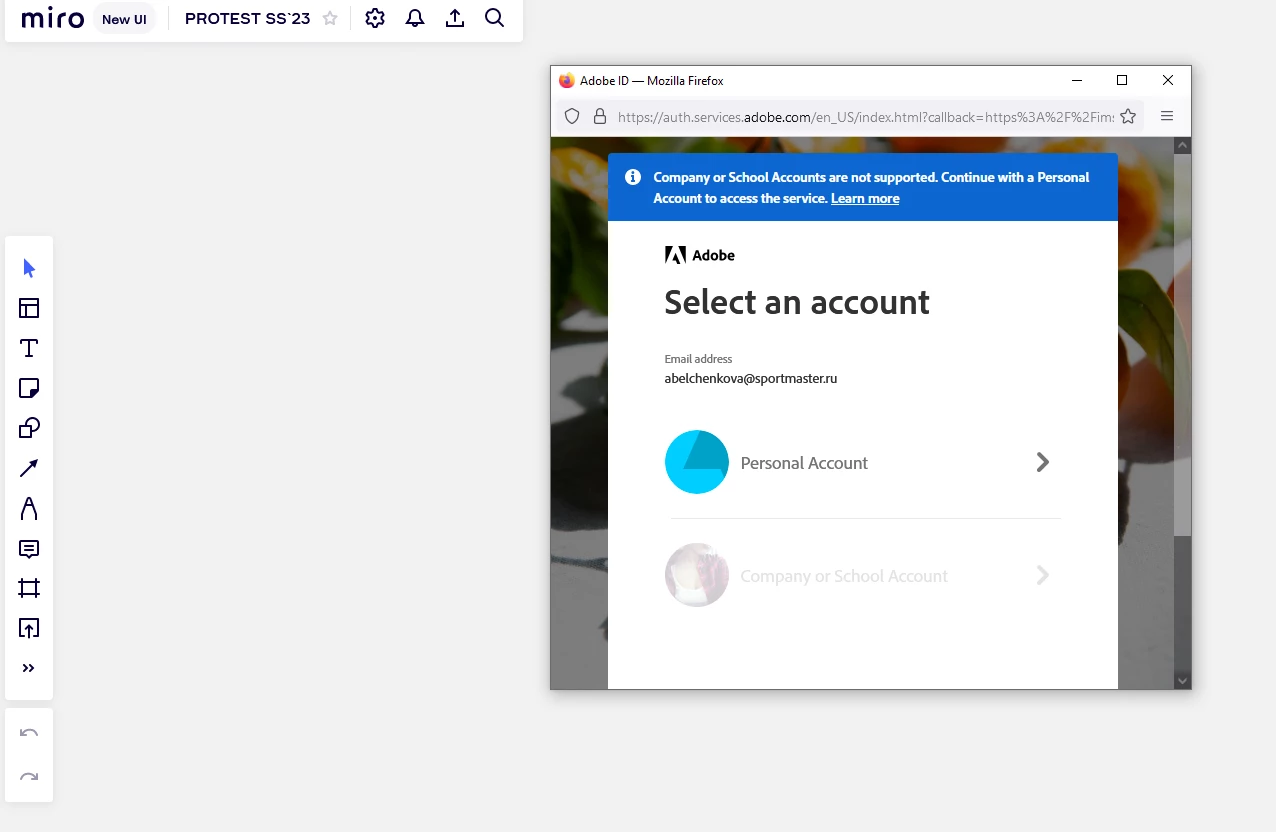
Task: Select the Text tool in Miro
Action: (29, 348)
